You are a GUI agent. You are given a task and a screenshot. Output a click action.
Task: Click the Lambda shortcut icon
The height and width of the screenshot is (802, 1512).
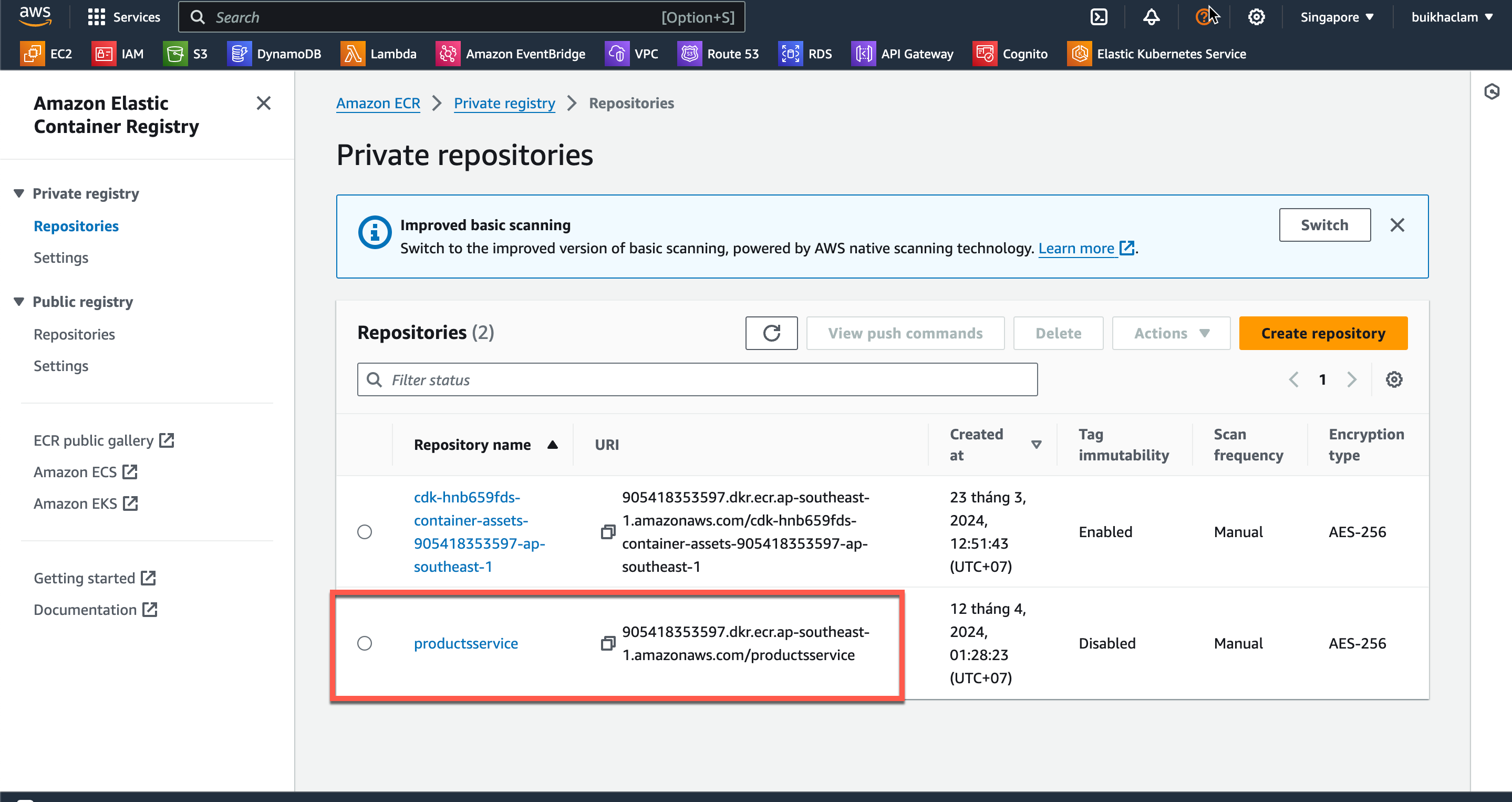tap(352, 54)
